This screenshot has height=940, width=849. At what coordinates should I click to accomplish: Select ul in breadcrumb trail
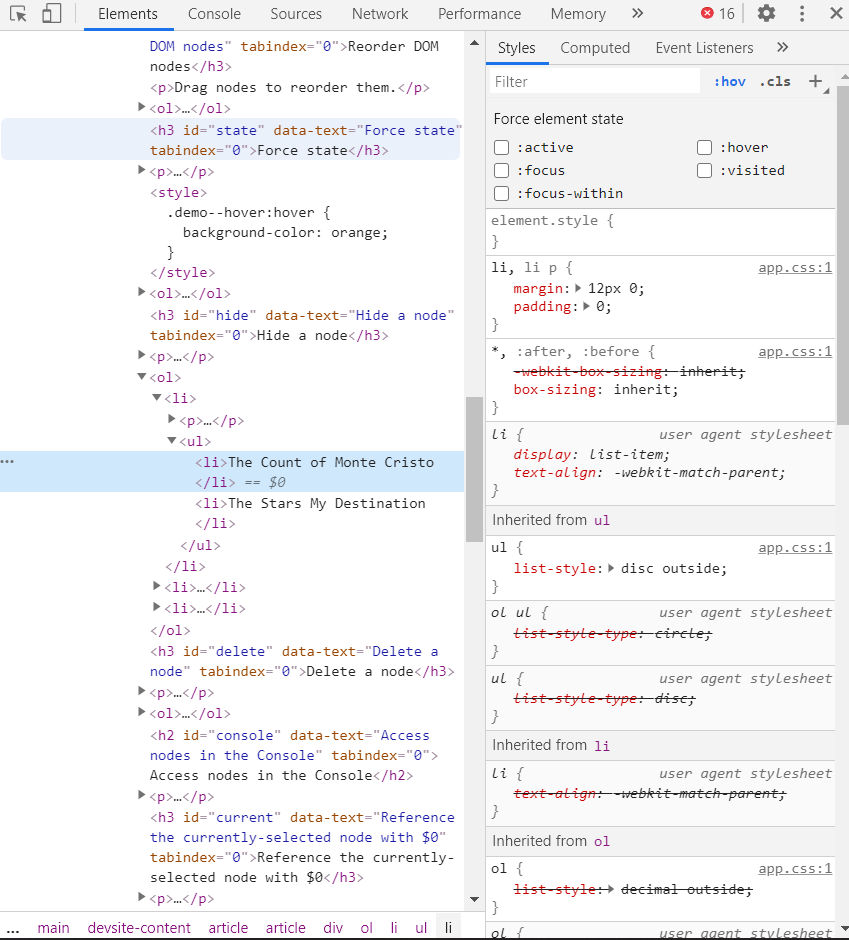(421, 928)
